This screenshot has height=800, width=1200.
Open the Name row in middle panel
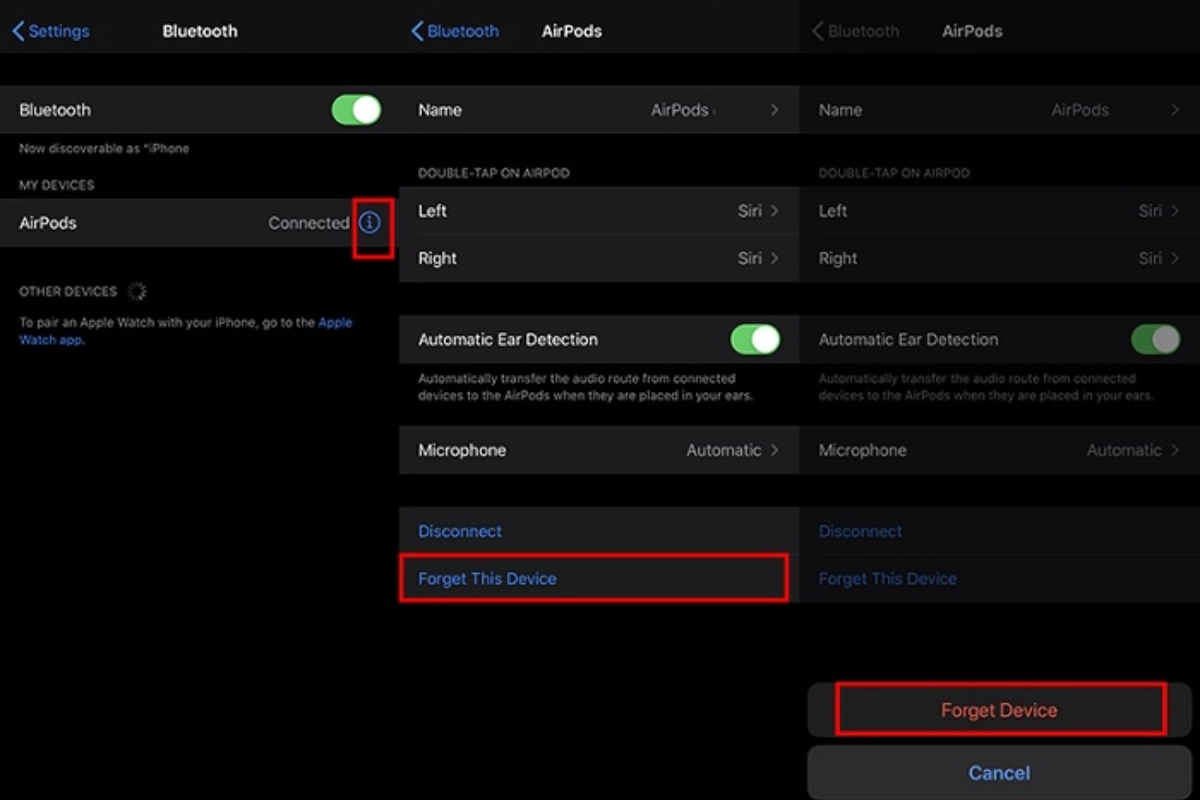(598, 110)
